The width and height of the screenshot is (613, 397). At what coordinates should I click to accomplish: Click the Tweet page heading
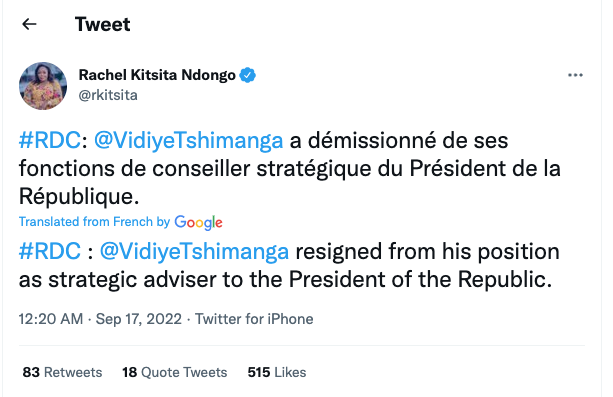pos(102,24)
